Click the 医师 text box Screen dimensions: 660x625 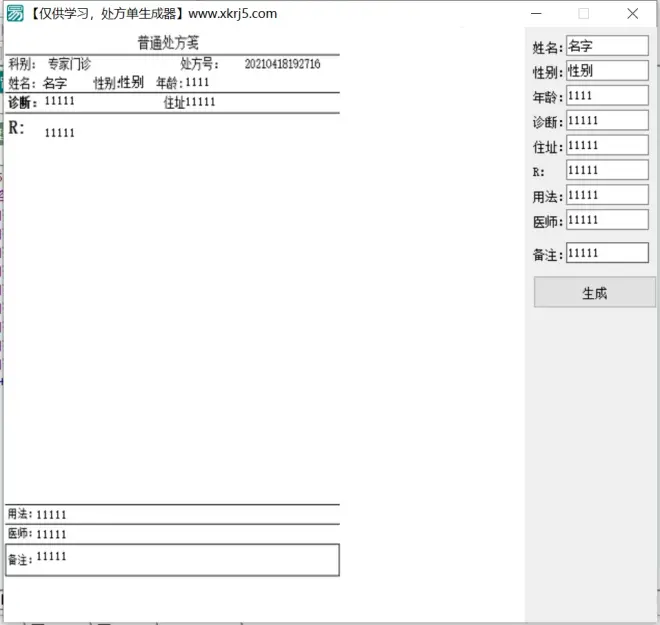pos(607,220)
